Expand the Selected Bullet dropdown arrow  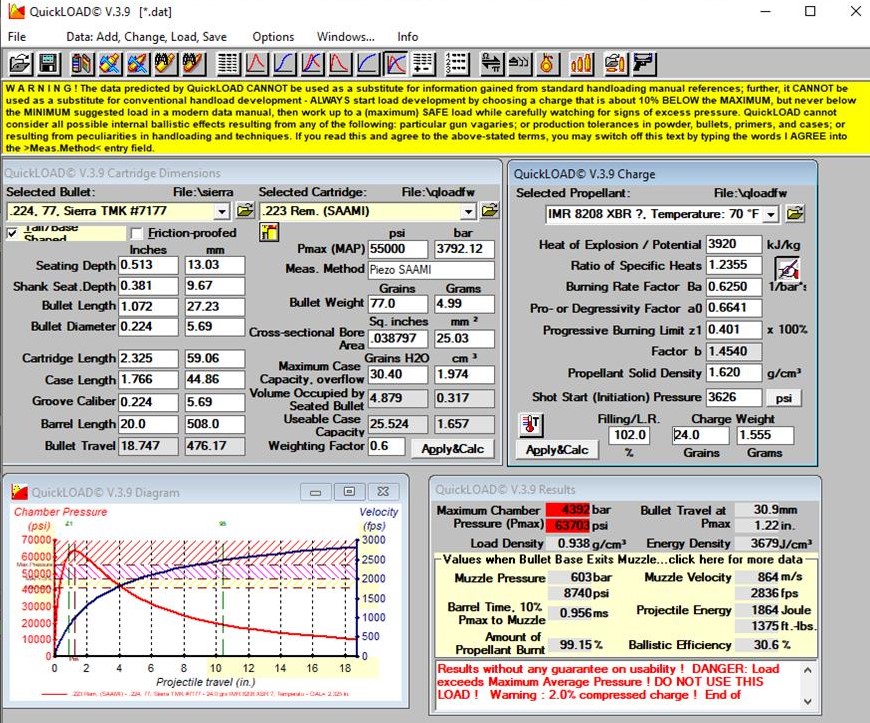tap(222, 211)
